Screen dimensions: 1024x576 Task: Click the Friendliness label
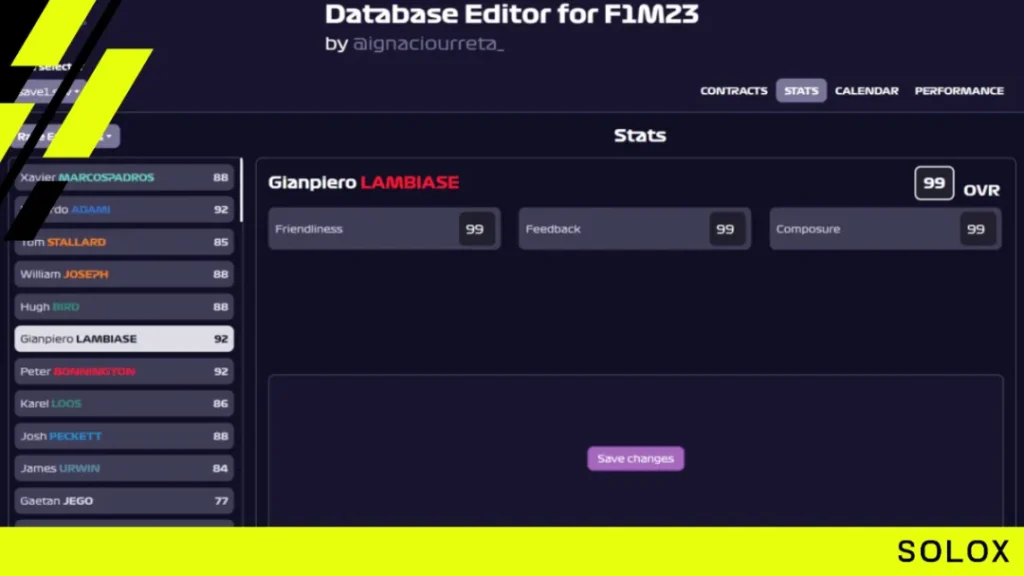[308, 229]
